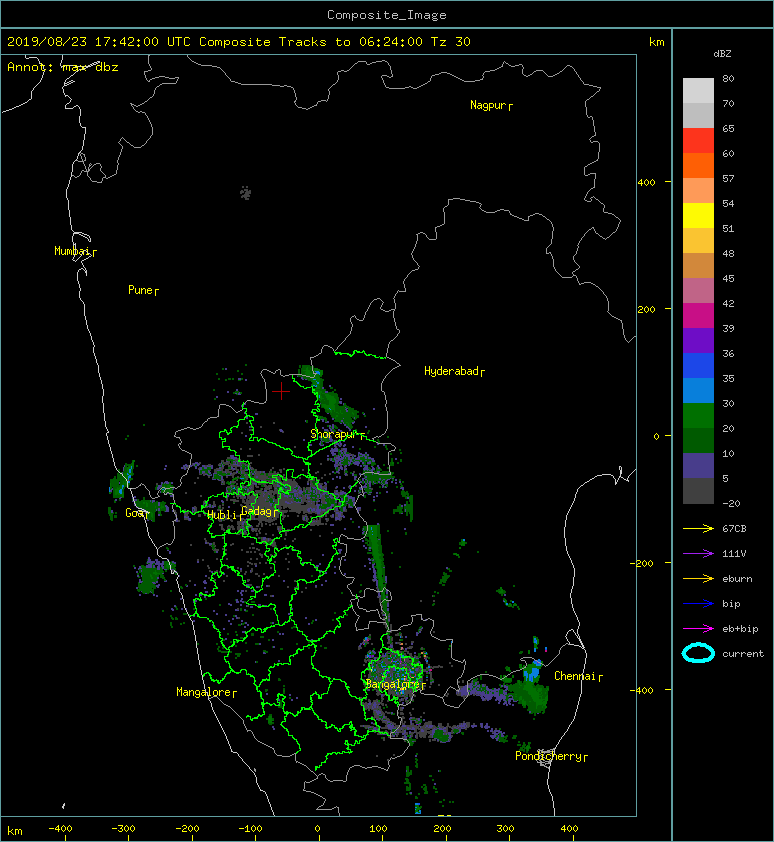Screen dimensions: 774x842
Task: Click the Composite_Image title text
Action: [x=387, y=15]
